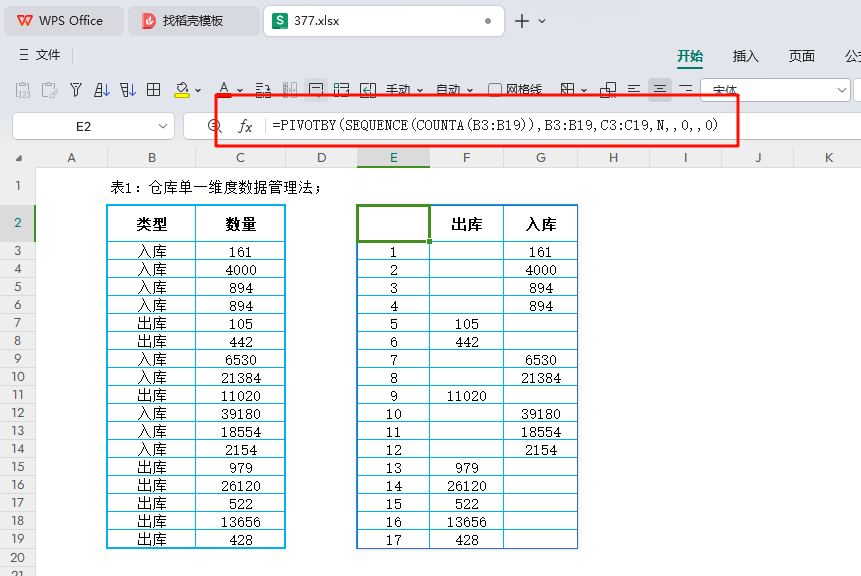Click the paste-as-values clipboard icon

point(23,90)
